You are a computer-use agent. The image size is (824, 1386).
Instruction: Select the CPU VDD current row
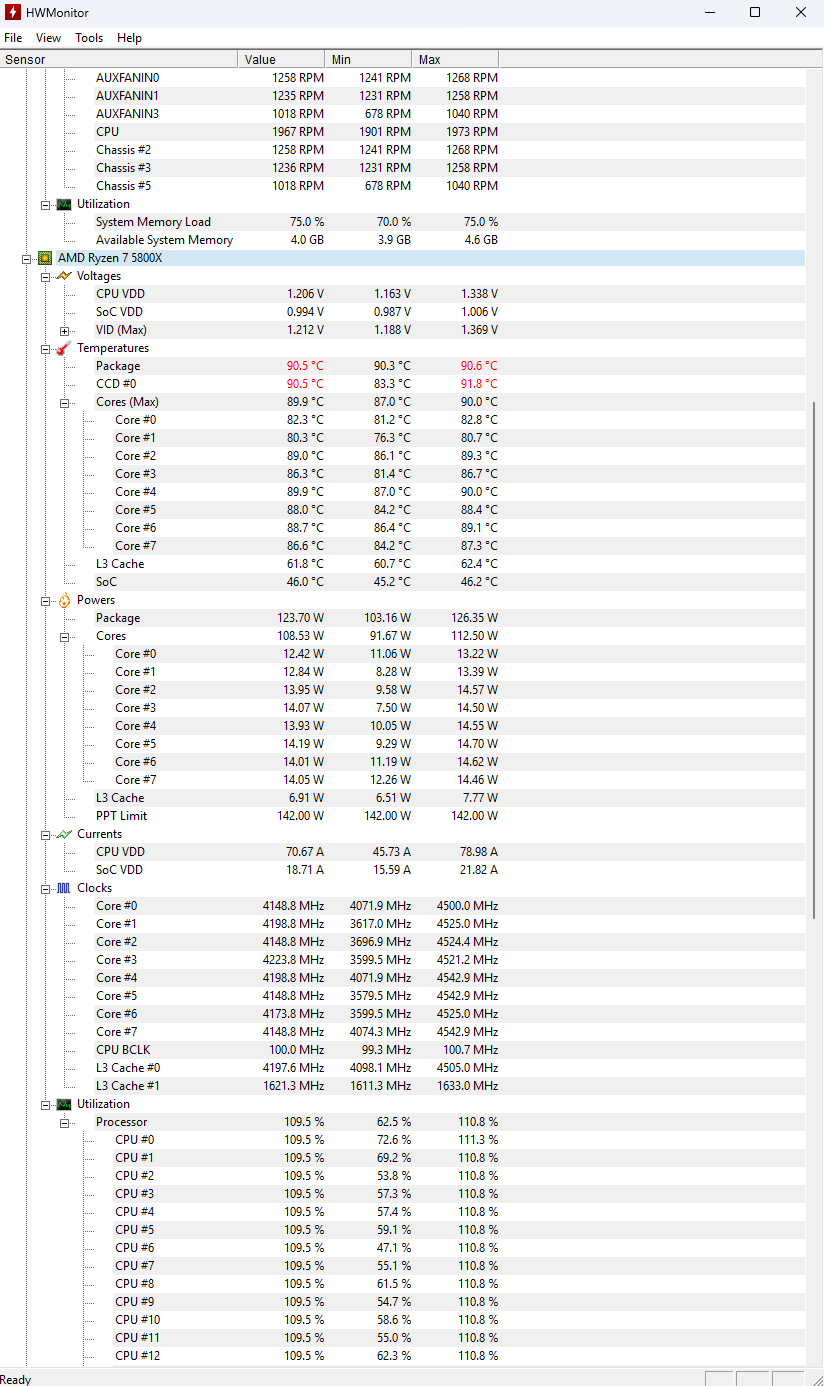pos(402,852)
